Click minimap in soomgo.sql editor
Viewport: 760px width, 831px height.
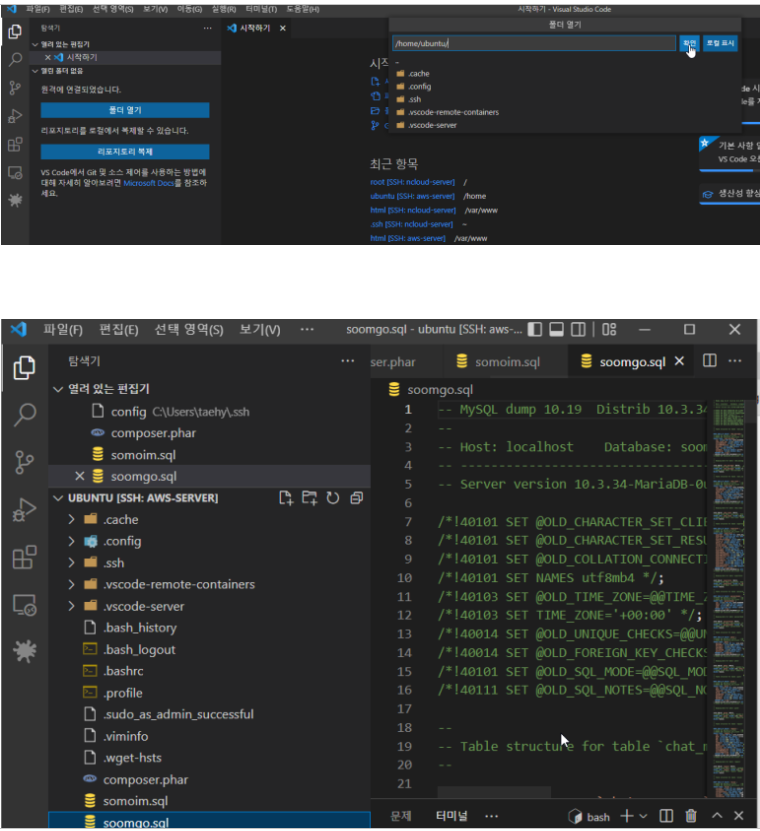(x=728, y=598)
